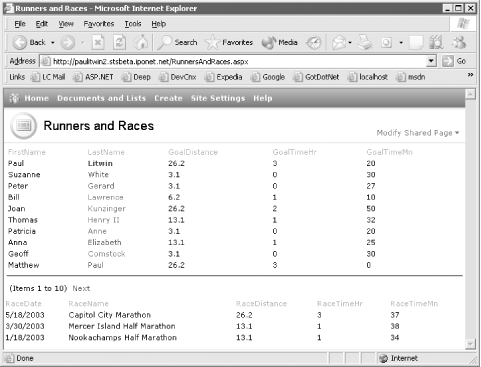481x367 pixels.
Task: Click the SharePoint site logo icon
Action: 14,98
